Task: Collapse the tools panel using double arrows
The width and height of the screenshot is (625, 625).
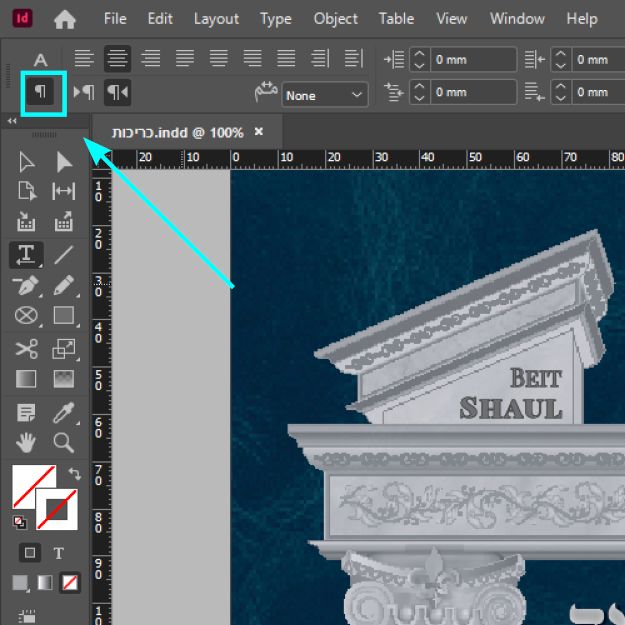Action: pyautogui.click(x=12, y=121)
